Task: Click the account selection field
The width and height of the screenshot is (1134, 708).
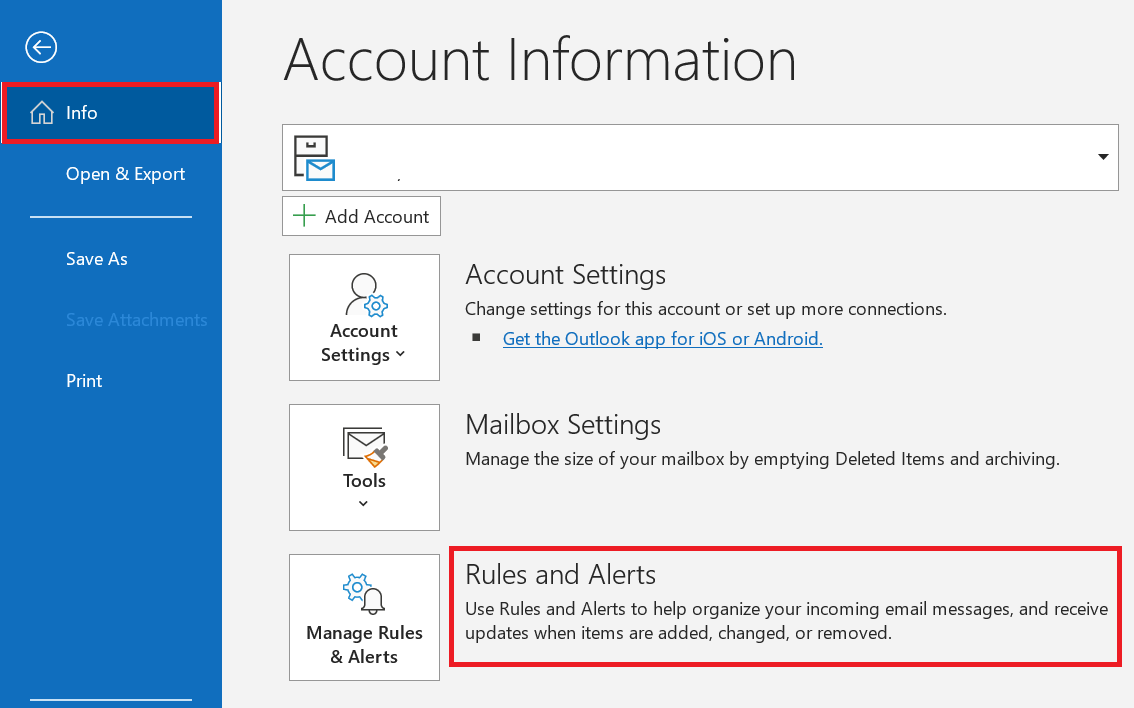Action: (x=700, y=158)
